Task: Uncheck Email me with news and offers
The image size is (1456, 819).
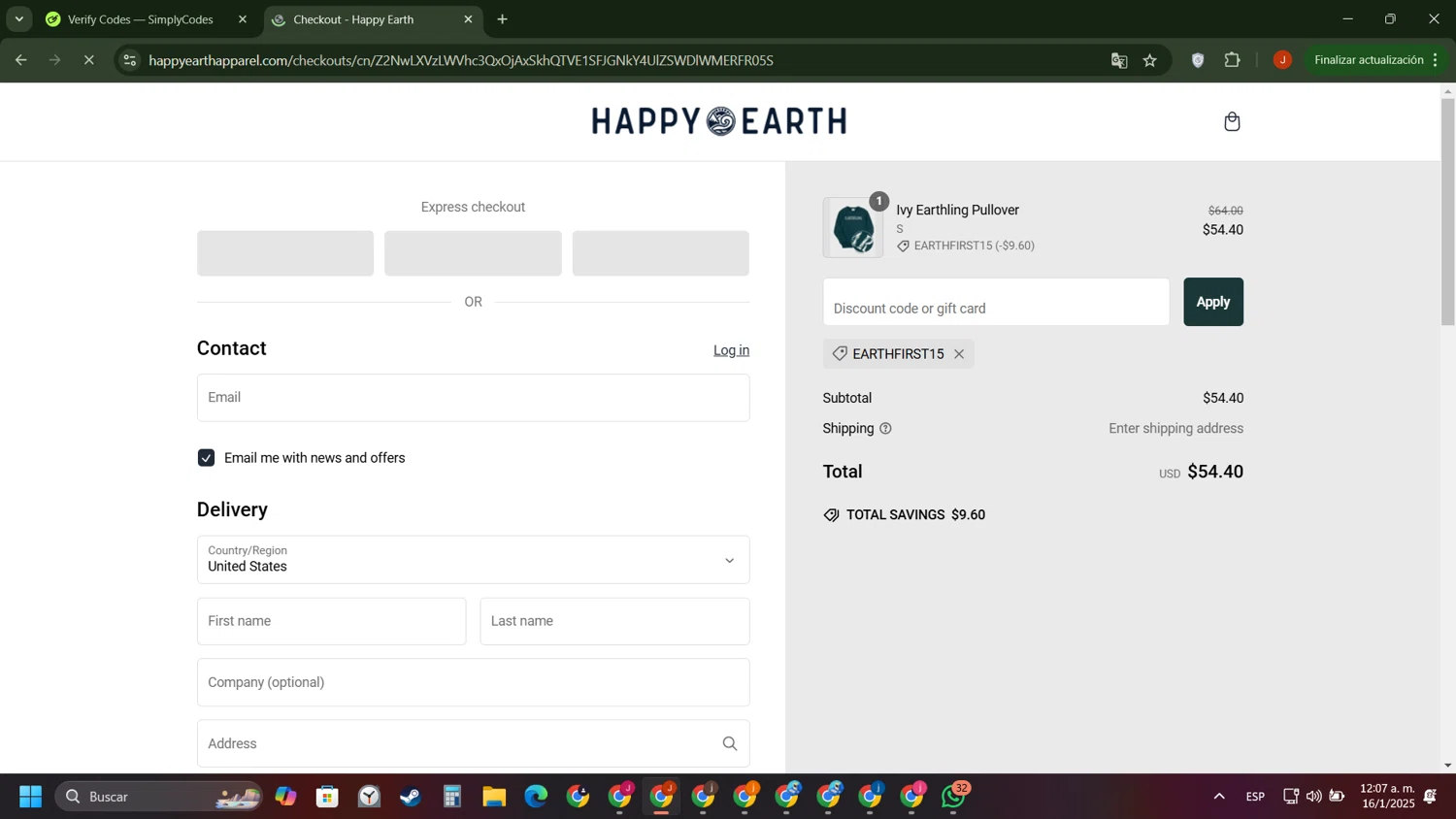Action: tap(206, 458)
